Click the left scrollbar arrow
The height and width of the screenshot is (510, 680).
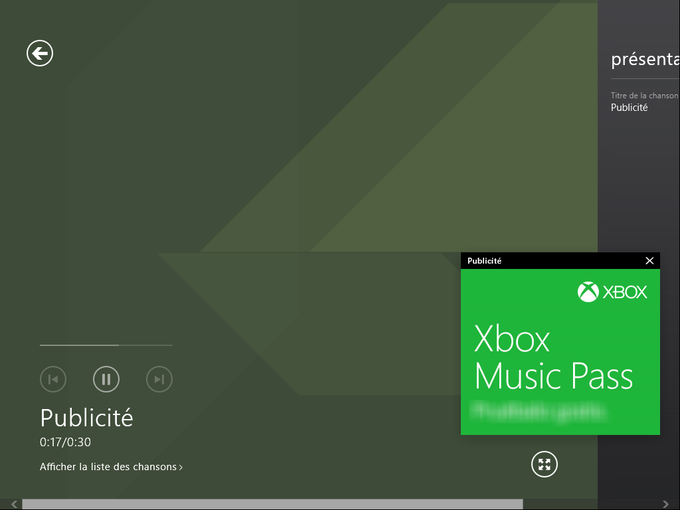(x=13, y=504)
